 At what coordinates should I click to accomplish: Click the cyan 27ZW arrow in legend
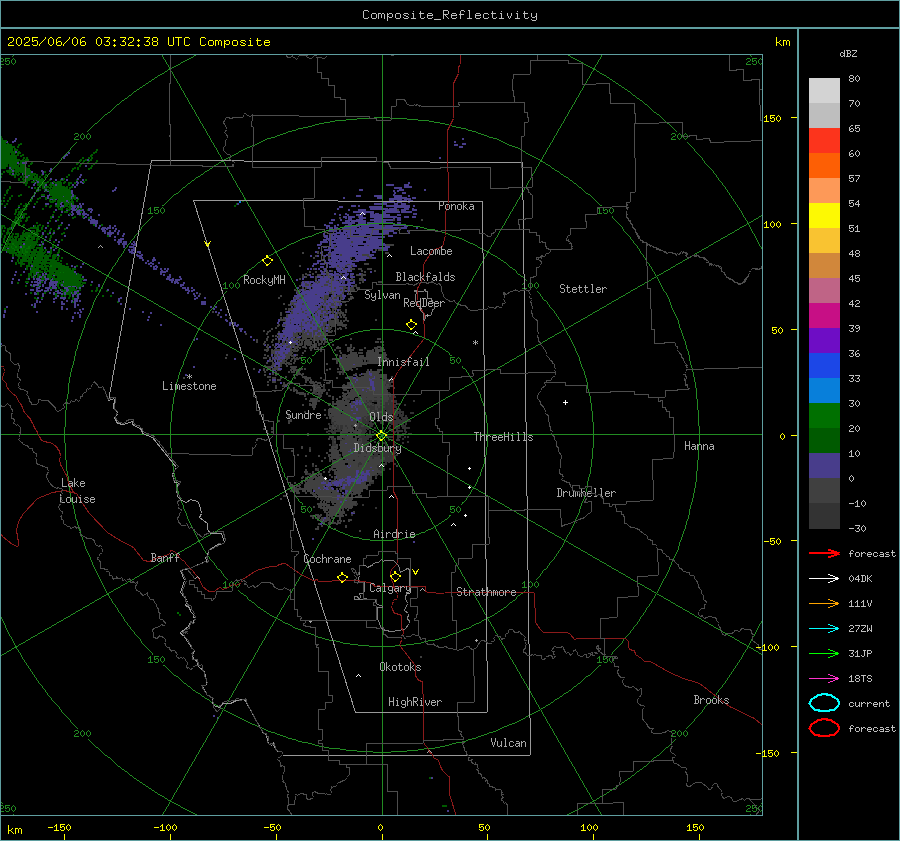824,629
